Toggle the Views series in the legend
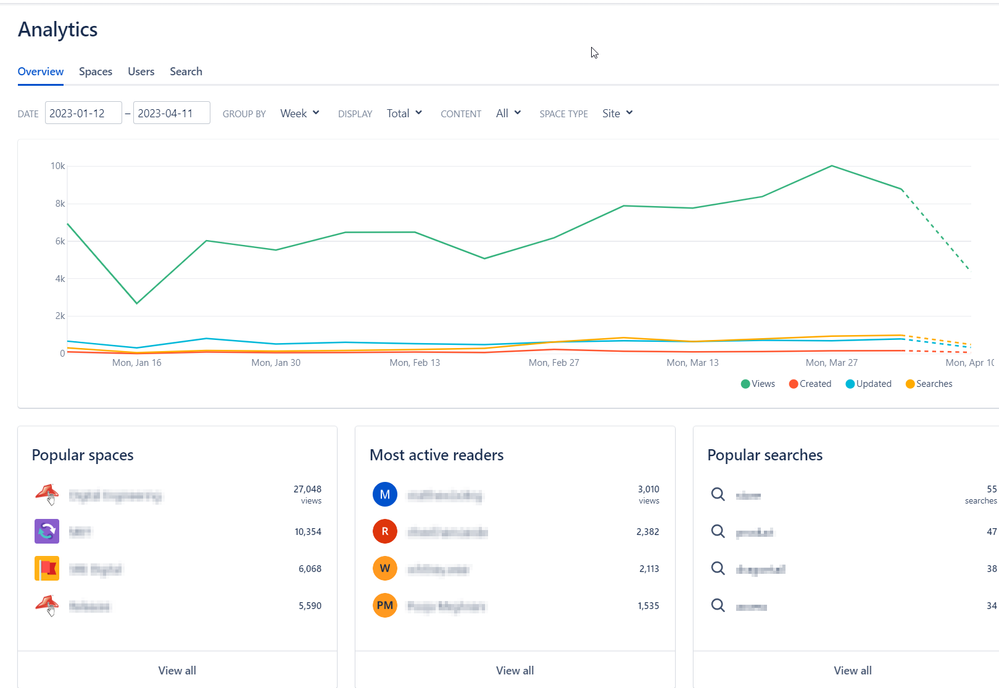 [758, 383]
